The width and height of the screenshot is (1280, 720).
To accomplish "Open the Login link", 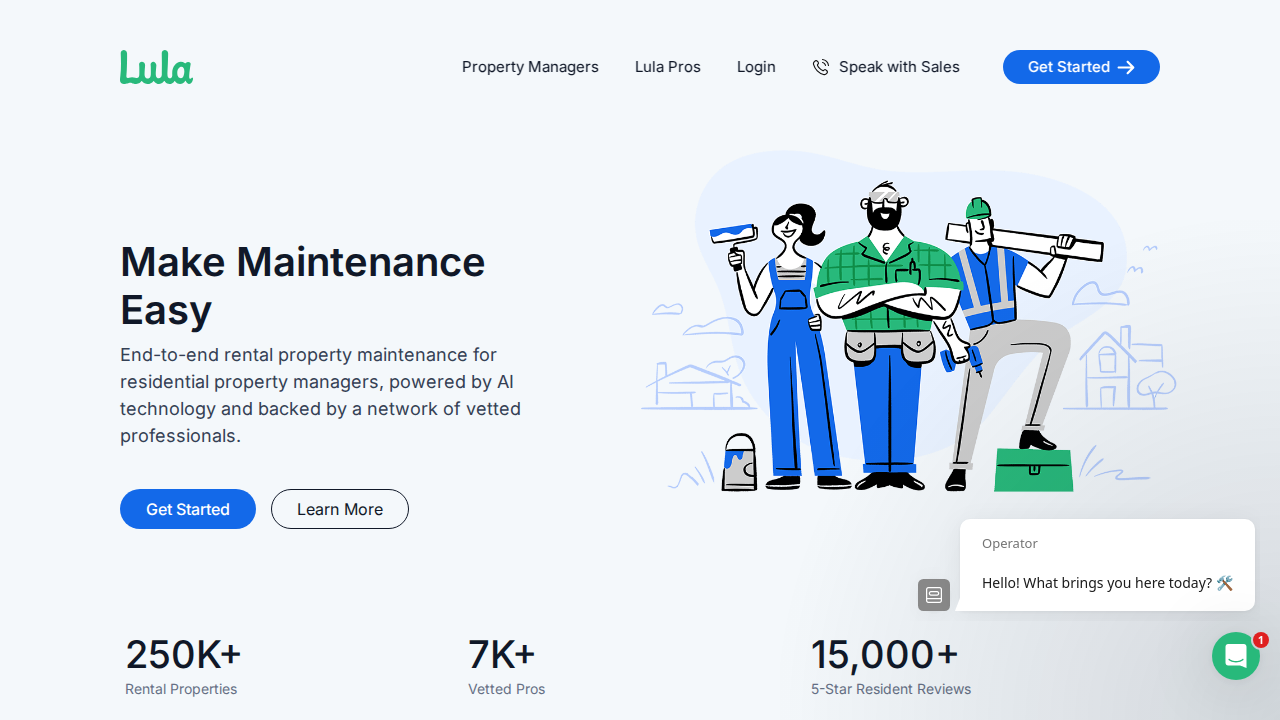I will (x=756, y=67).
